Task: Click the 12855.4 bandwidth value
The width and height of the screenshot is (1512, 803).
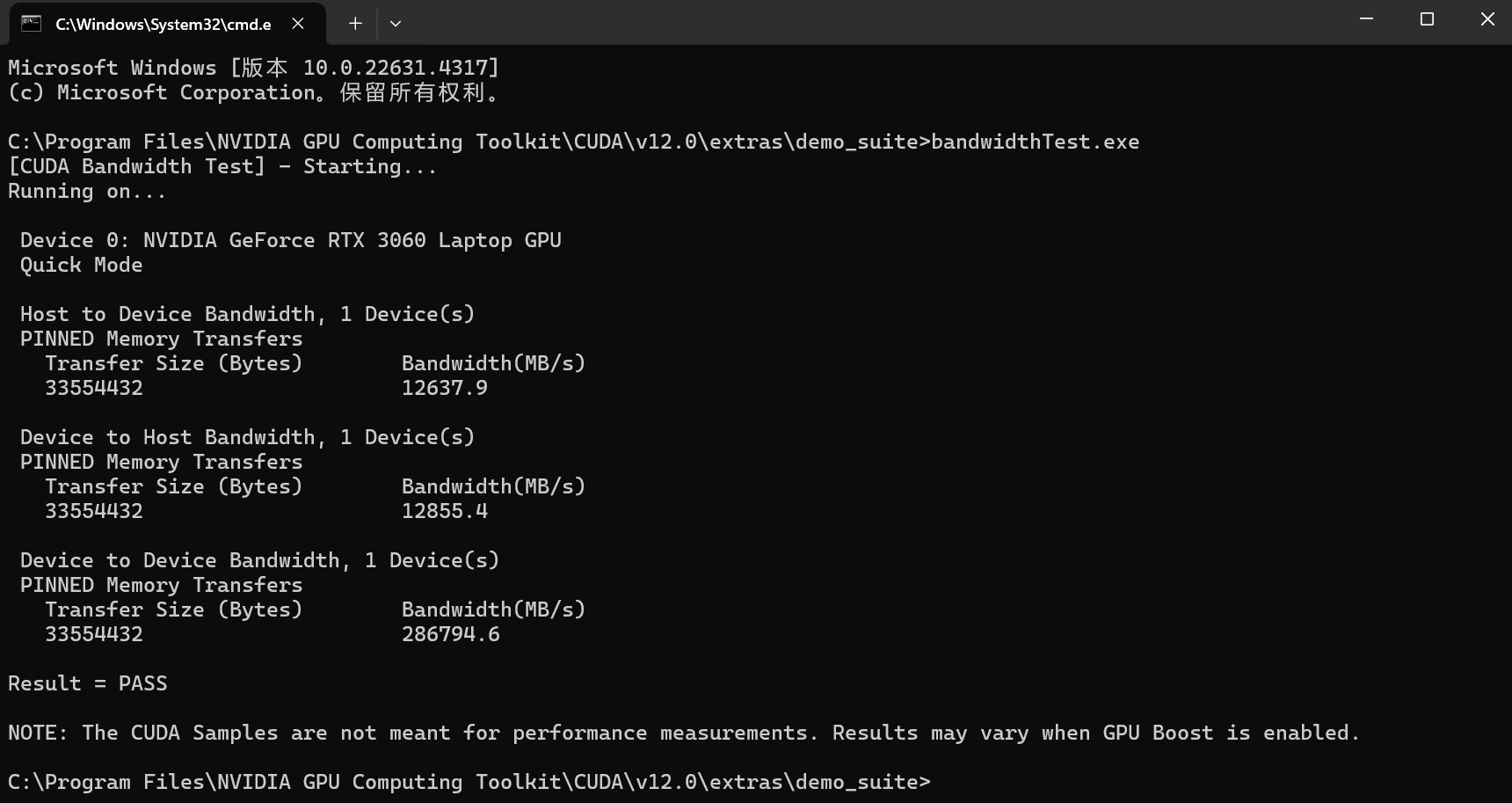Action: click(x=445, y=511)
